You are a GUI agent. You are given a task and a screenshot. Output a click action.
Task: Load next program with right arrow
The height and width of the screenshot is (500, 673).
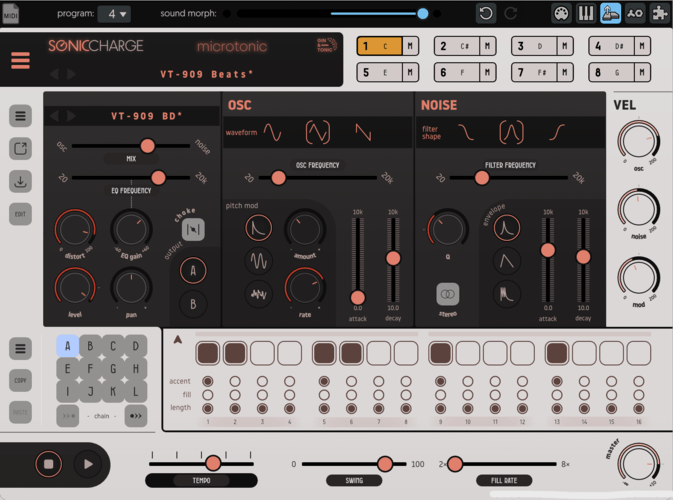tap(71, 74)
